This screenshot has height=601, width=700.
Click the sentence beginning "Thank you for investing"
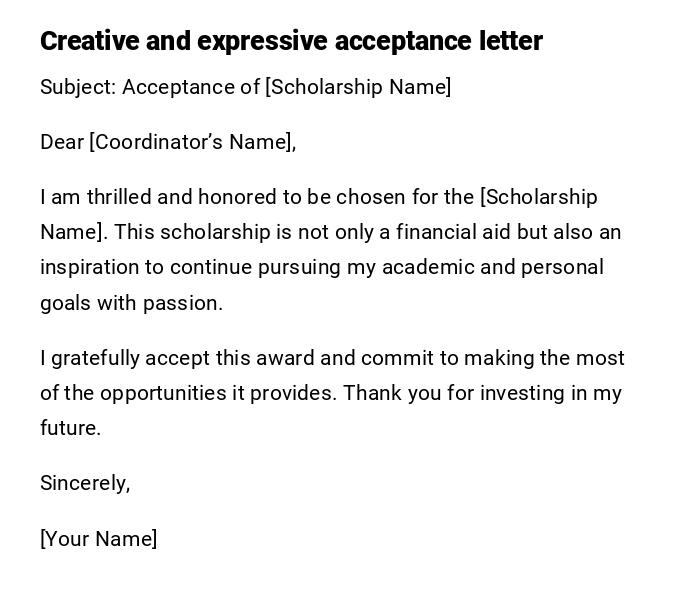(483, 393)
